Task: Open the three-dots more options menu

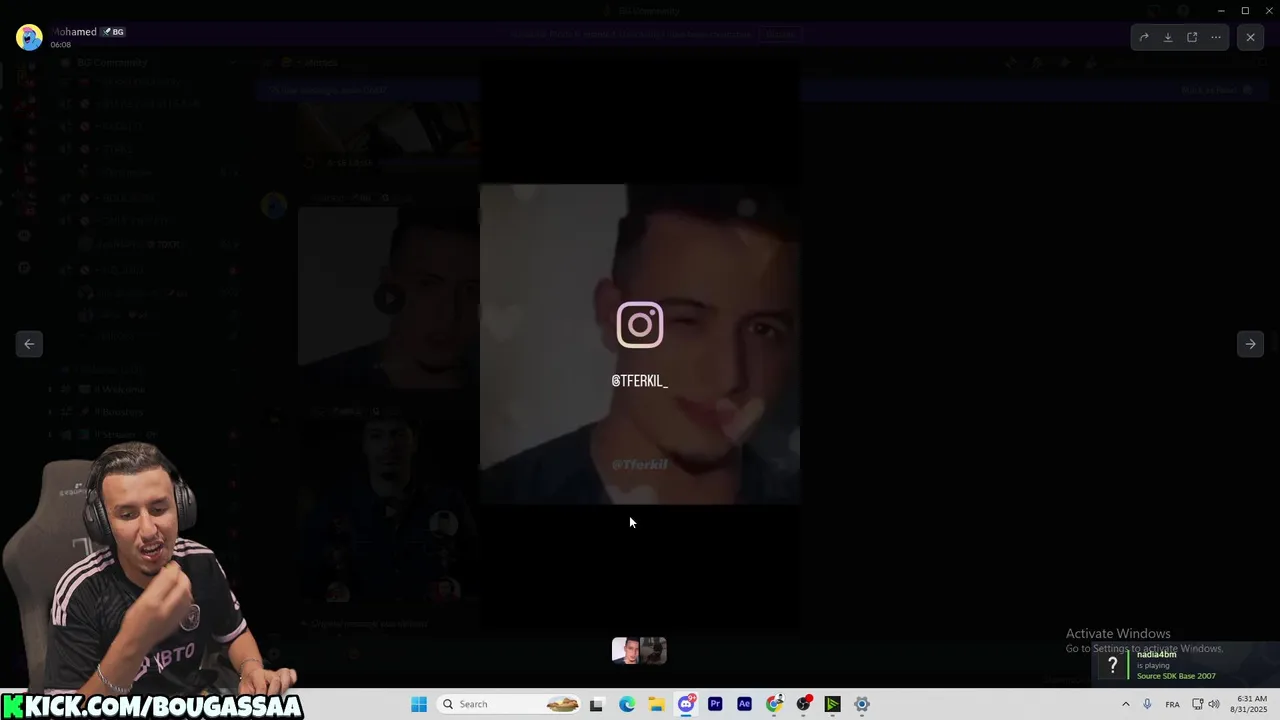Action: pos(1216,37)
